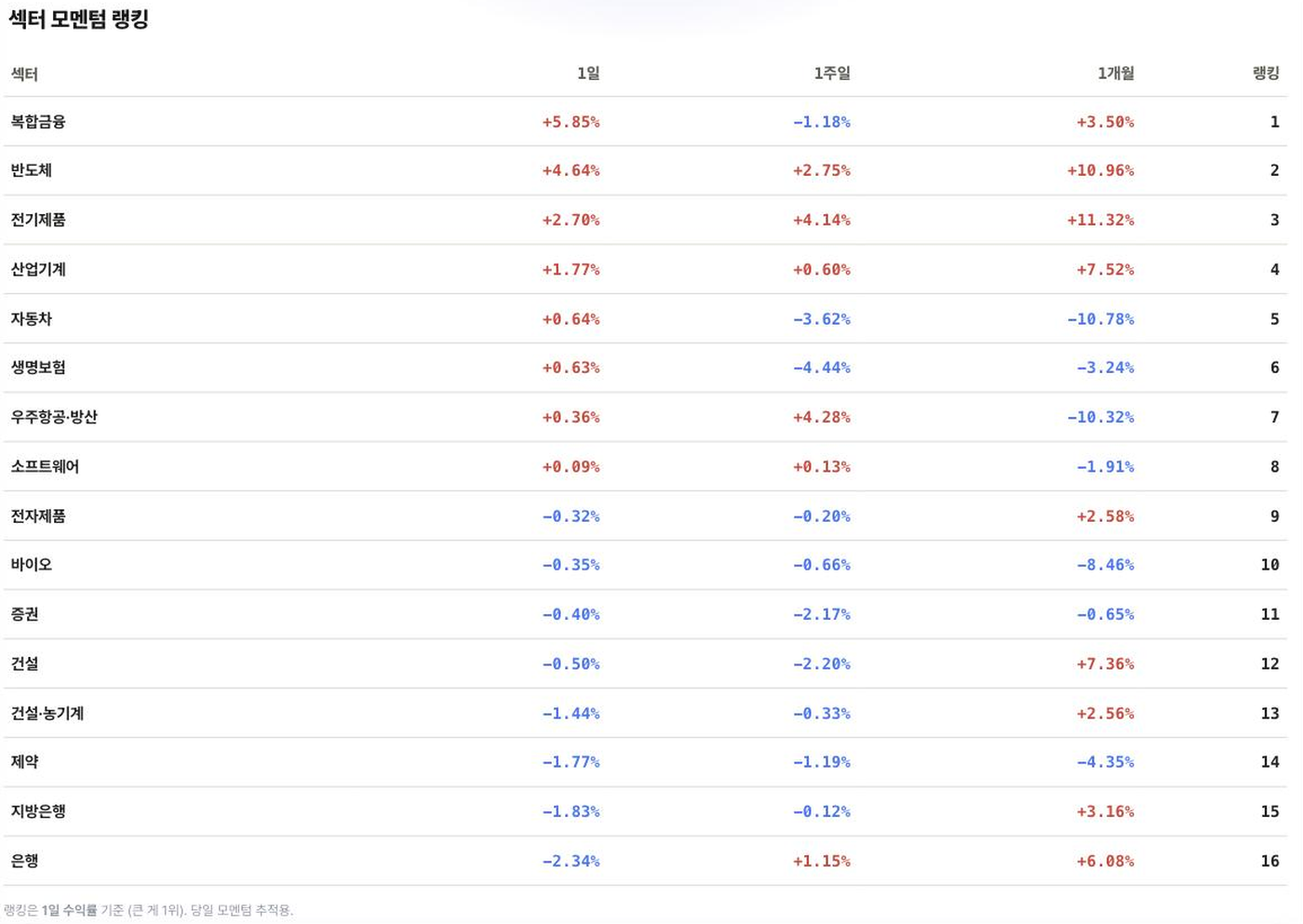The height and width of the screenshot is (924, 1303).
Task: Click the -8.46% monthly value for 바이오
Action: coord(1105,565)
